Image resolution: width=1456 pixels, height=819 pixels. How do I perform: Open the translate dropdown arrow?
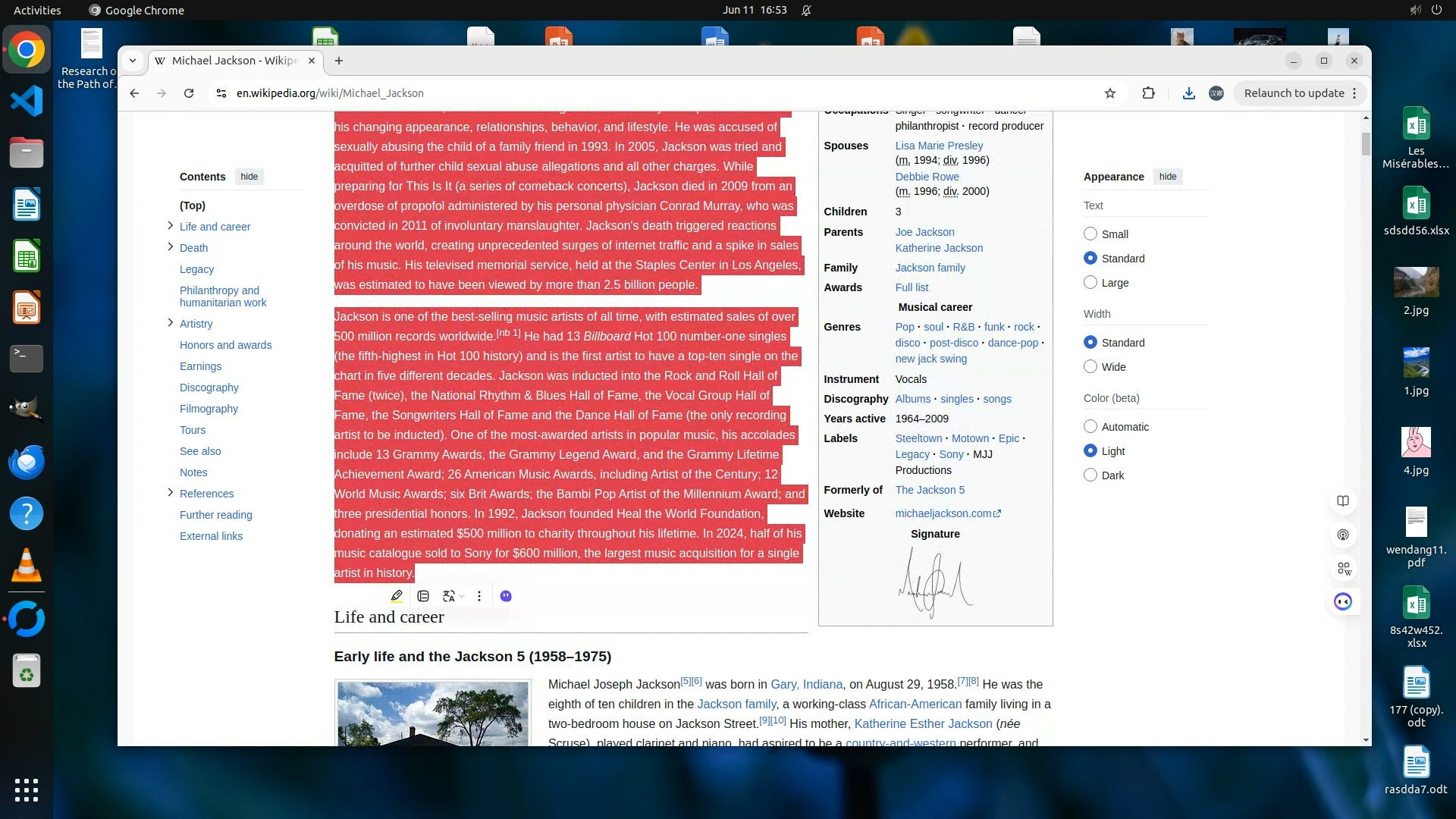(462, 597)
